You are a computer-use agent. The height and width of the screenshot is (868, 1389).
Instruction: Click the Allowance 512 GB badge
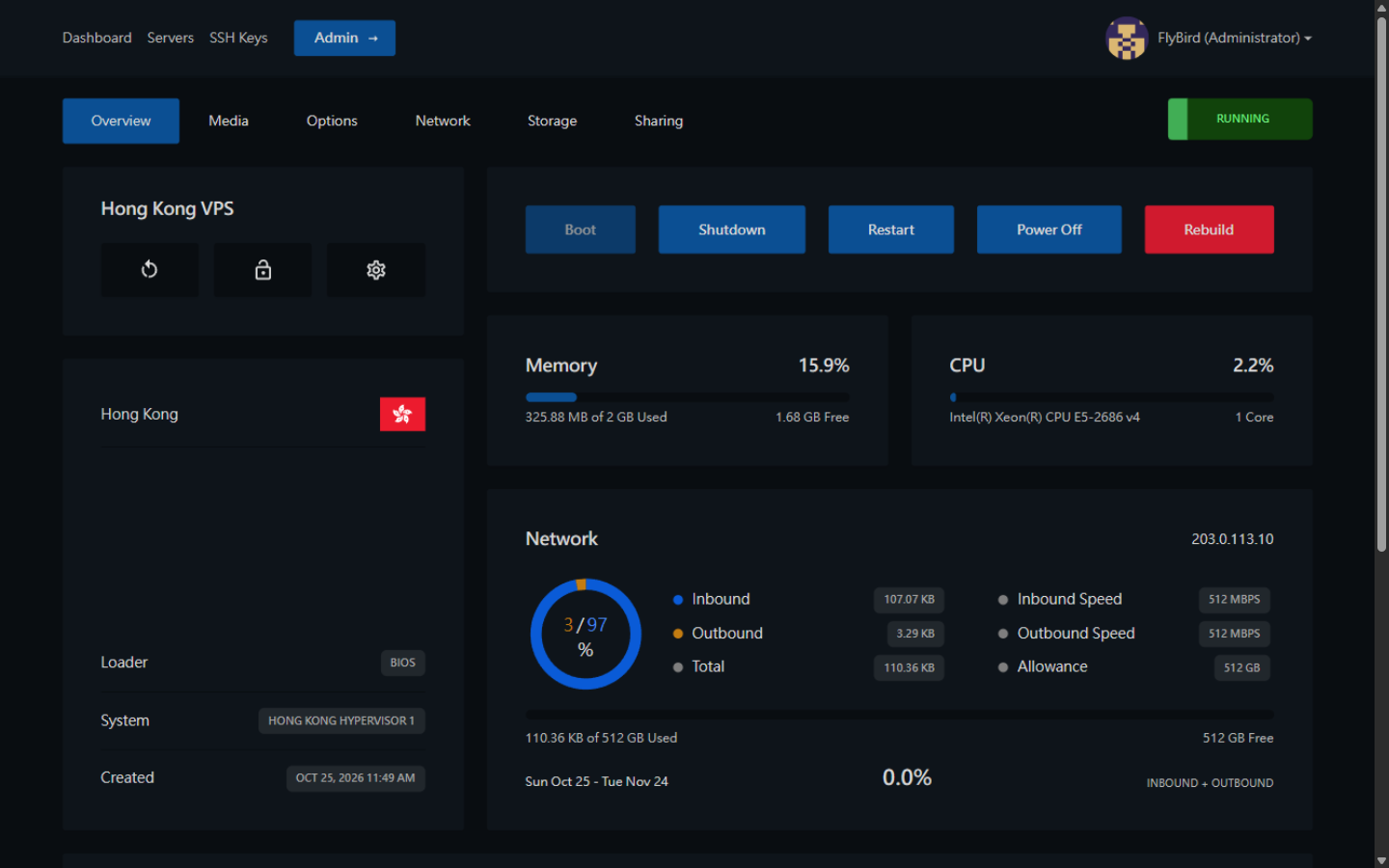1242,667
